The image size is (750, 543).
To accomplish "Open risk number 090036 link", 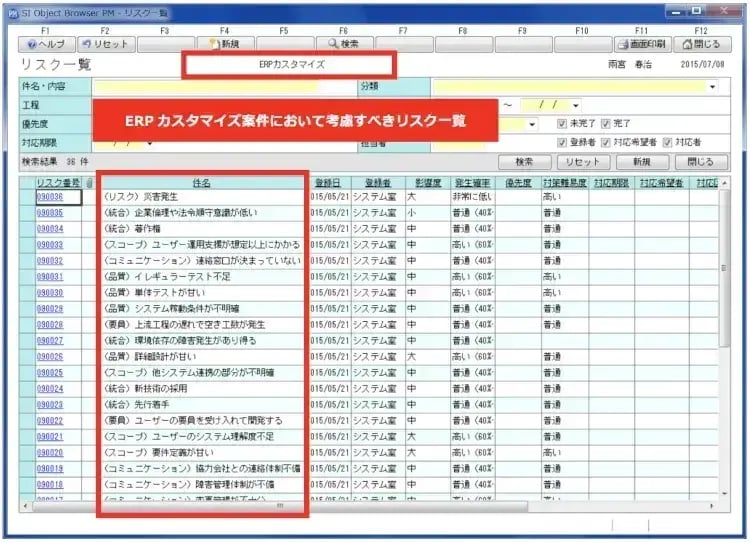I will click(x=50, y=198).
